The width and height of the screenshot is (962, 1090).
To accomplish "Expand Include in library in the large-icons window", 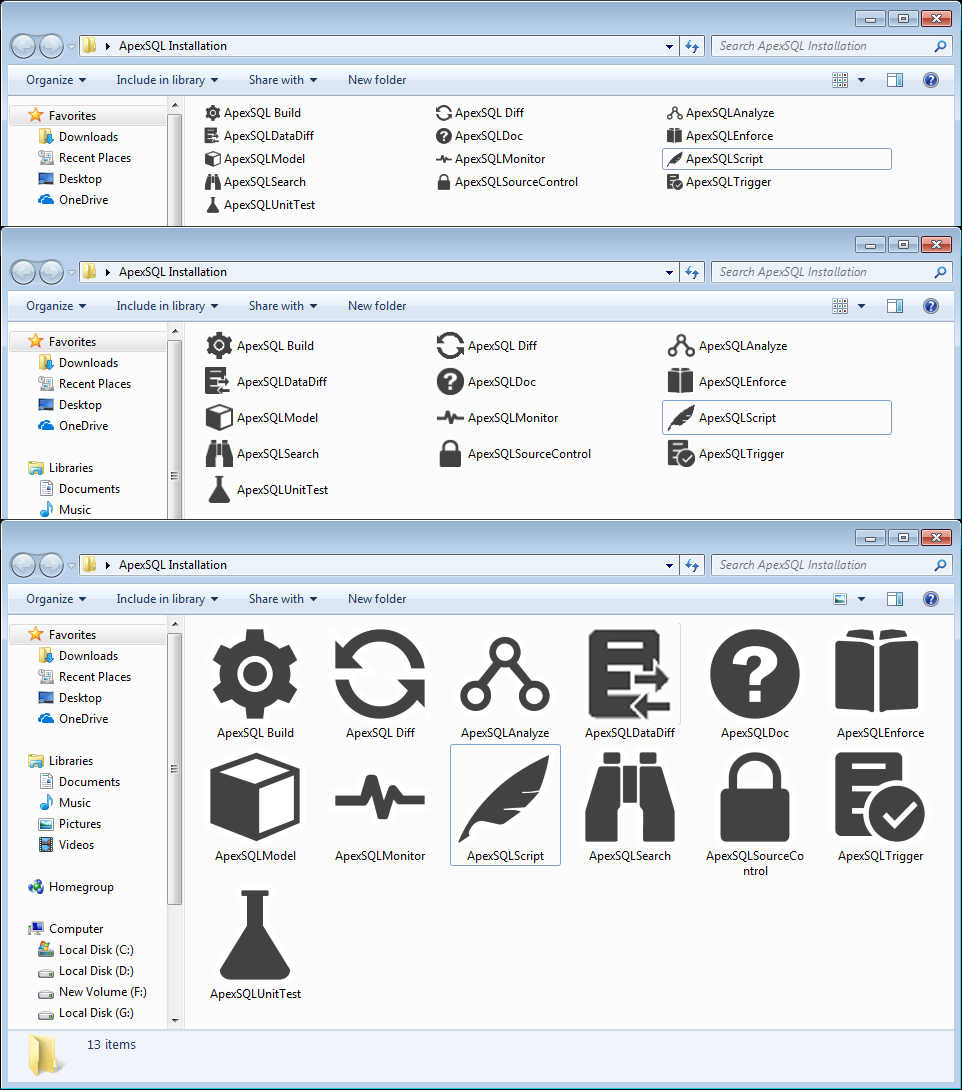I will [168, 599].
